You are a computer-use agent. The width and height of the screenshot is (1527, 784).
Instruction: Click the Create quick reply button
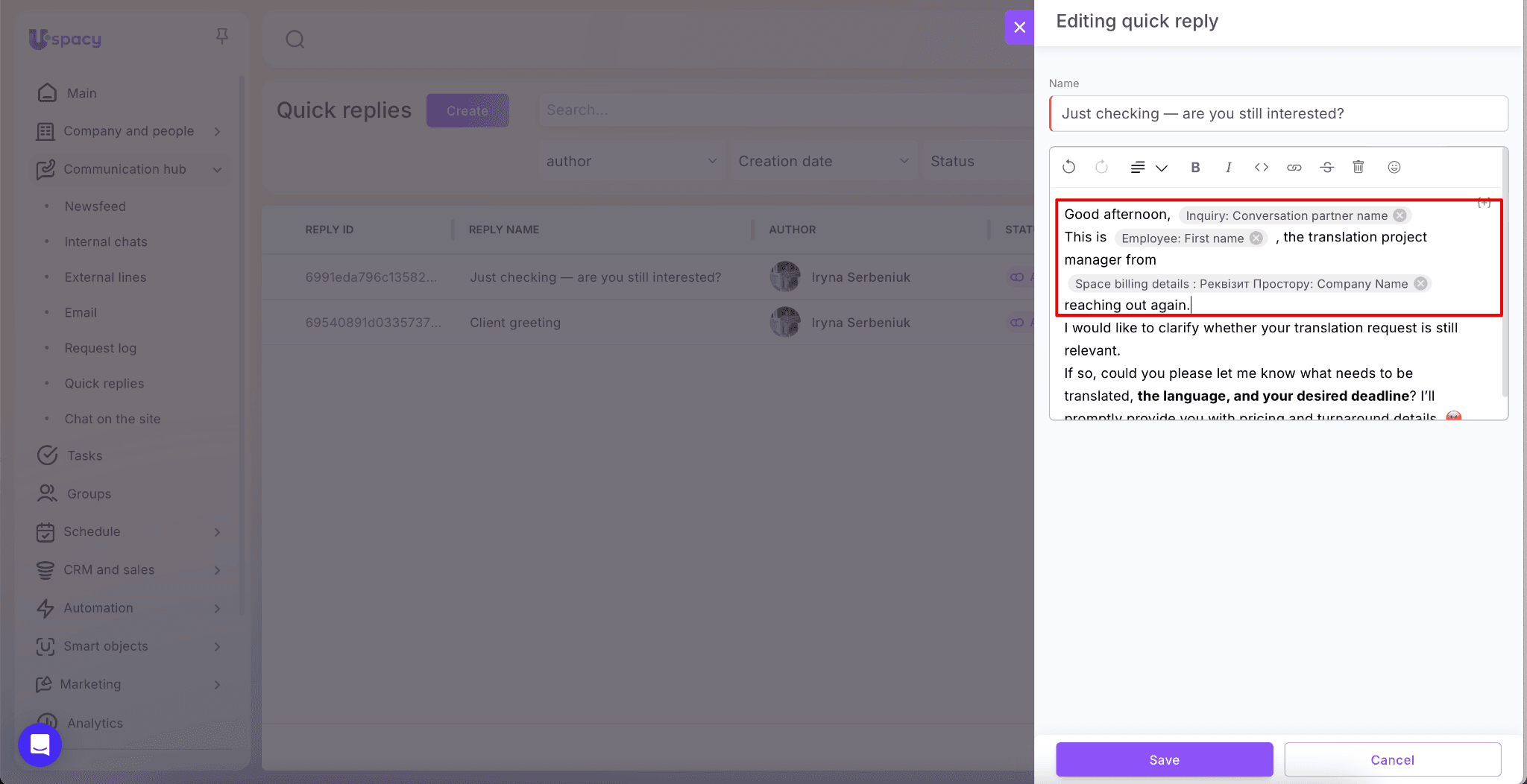467,110
